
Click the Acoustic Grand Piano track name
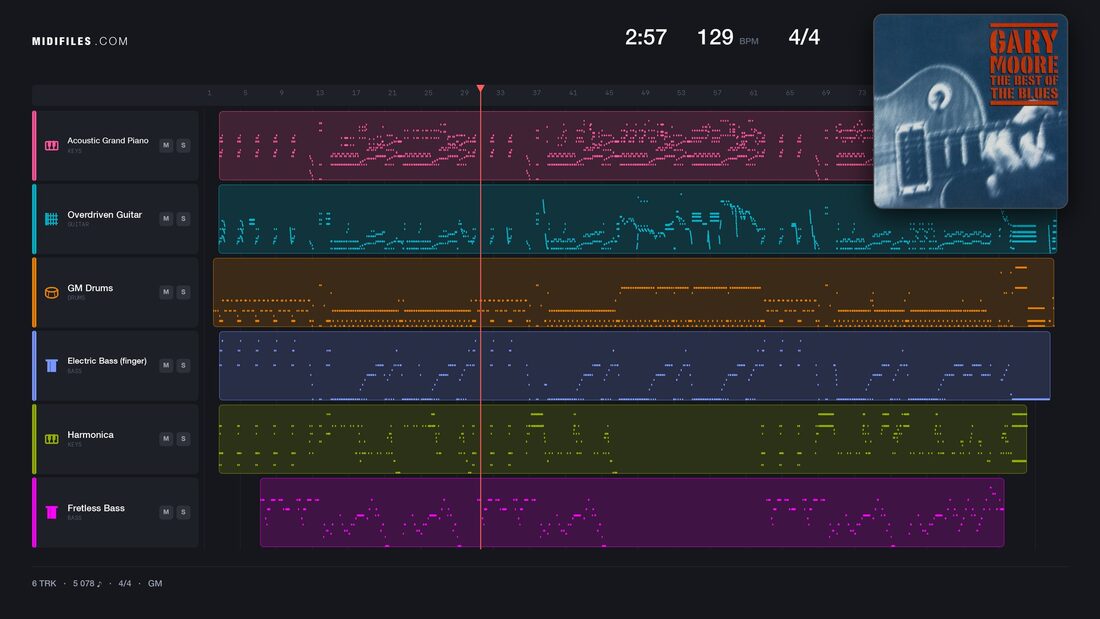[x=107, y=141]
